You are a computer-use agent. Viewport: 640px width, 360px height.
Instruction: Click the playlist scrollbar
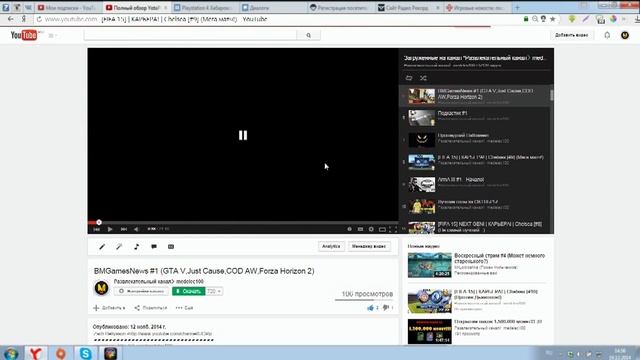point(551,96)
